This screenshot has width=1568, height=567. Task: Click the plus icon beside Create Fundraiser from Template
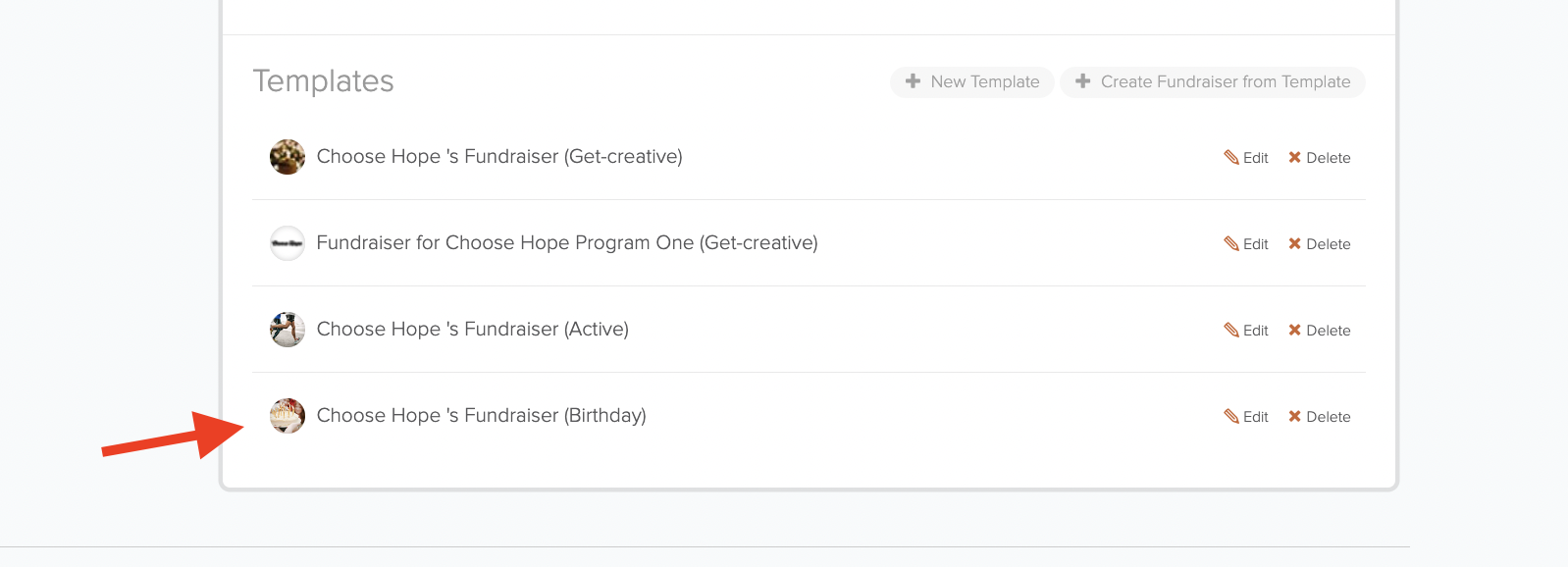(1082, 81)
